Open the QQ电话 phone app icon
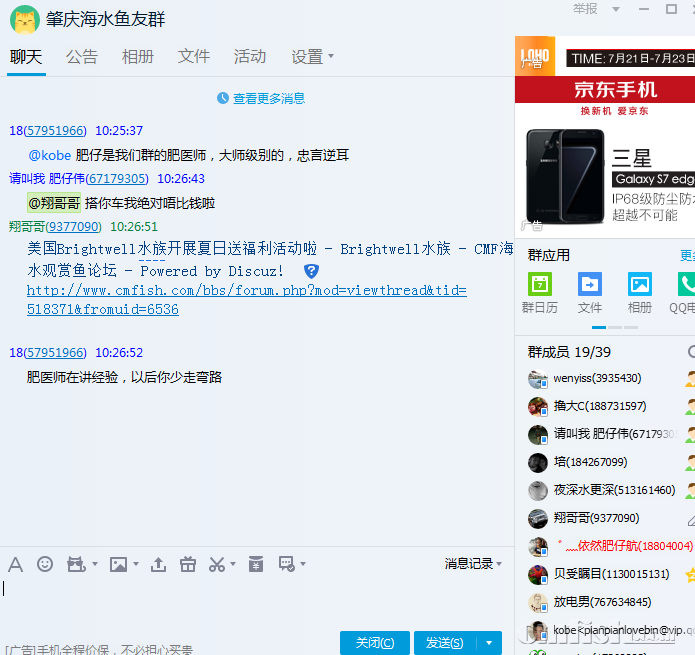The image size is (695, 655). click(687, 284)
